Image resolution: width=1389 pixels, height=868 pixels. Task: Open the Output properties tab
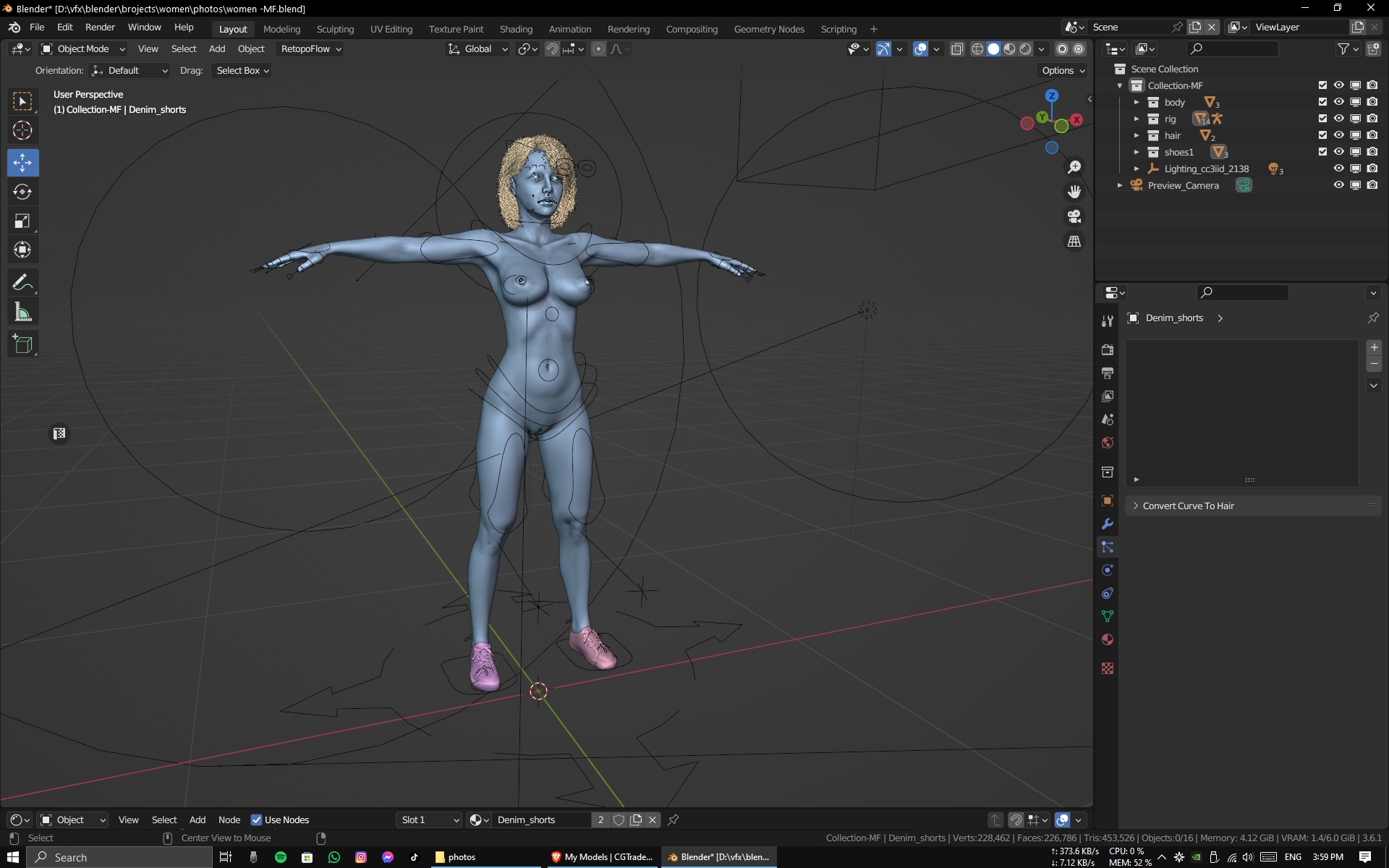pyautogui.click(x=1107, y=373)
